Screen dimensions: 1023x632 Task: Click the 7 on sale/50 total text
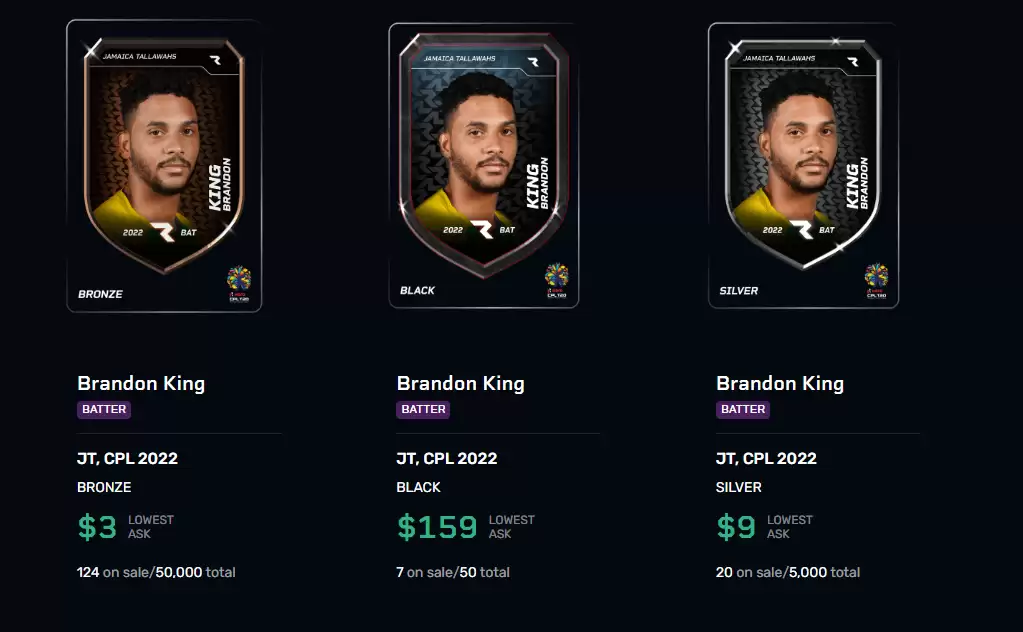coord(453,572)
